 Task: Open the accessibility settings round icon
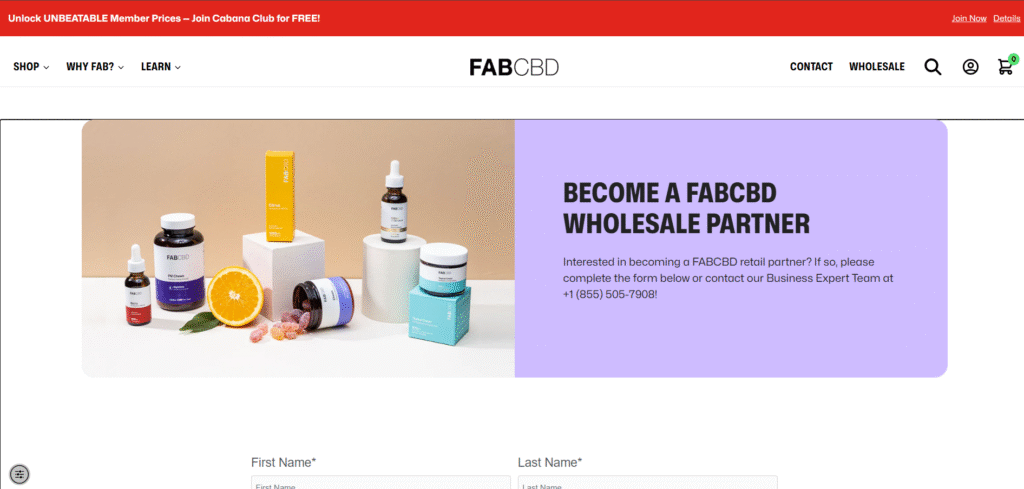click(x=20, y=474)
